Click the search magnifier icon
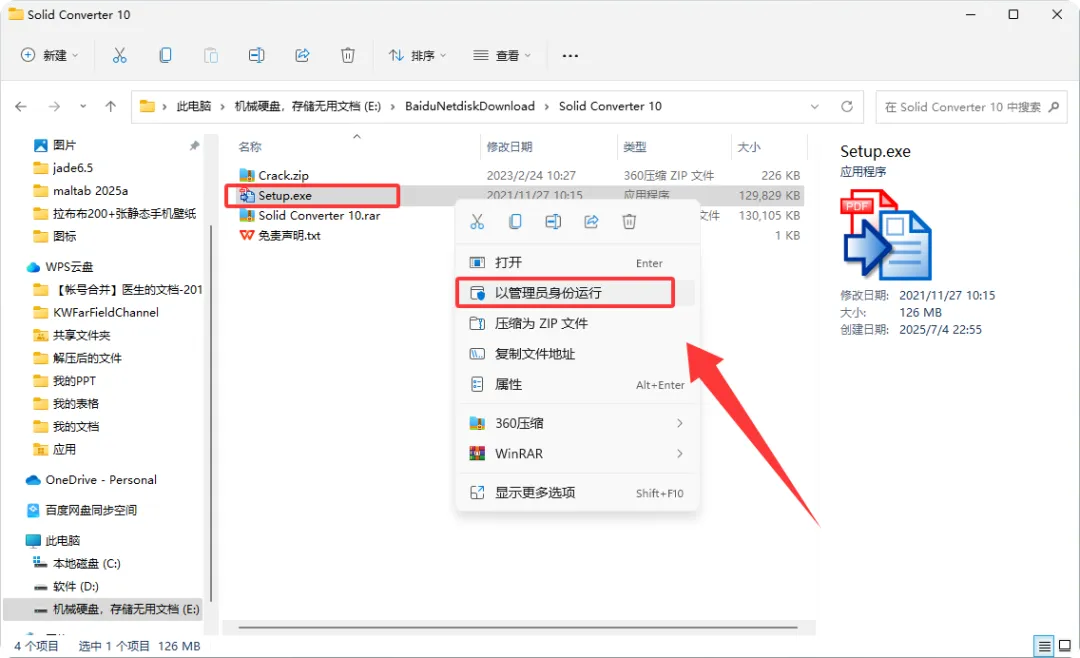This screenshot has width=1080, height=658. click(1054, 107)
